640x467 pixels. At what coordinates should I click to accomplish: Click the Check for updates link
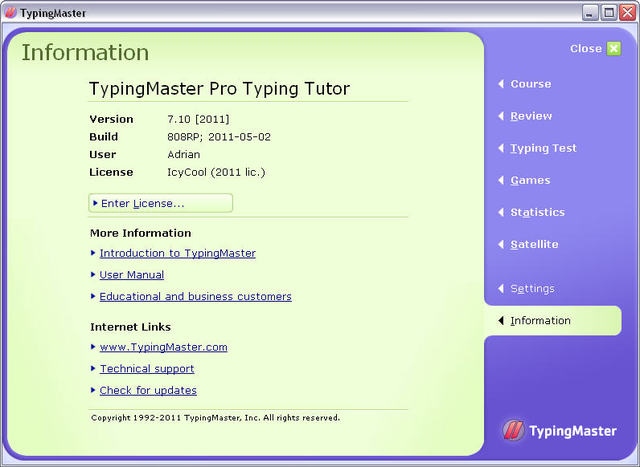[x=148, y=390]
